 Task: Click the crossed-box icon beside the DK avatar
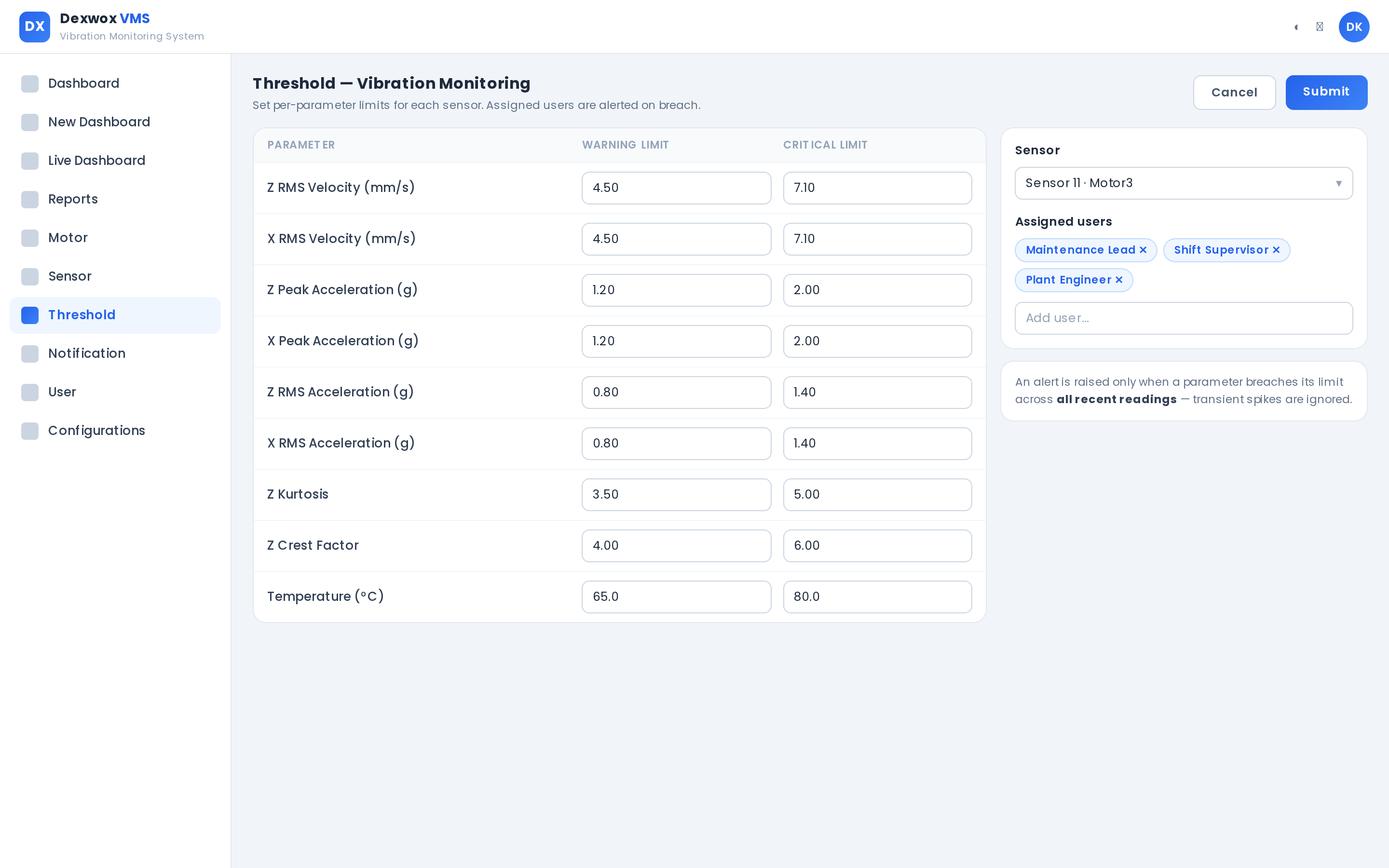(1320, 27)
